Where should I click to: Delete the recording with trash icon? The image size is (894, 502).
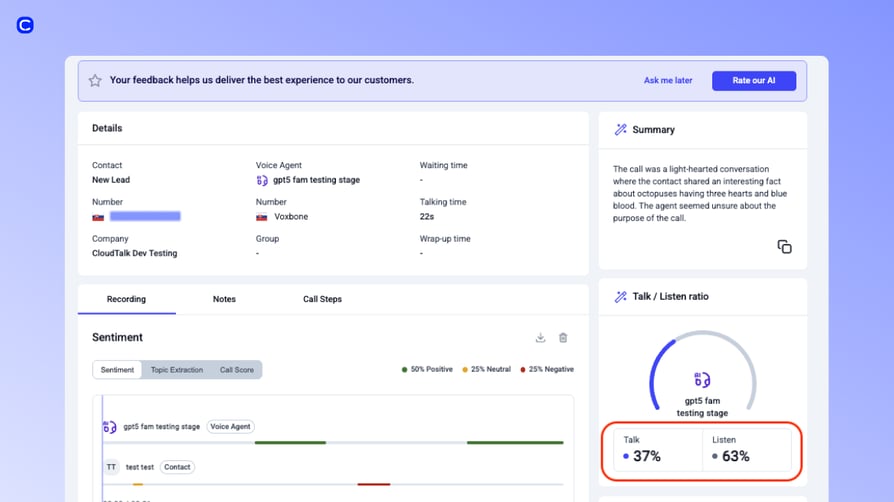[x=563, y=338]
